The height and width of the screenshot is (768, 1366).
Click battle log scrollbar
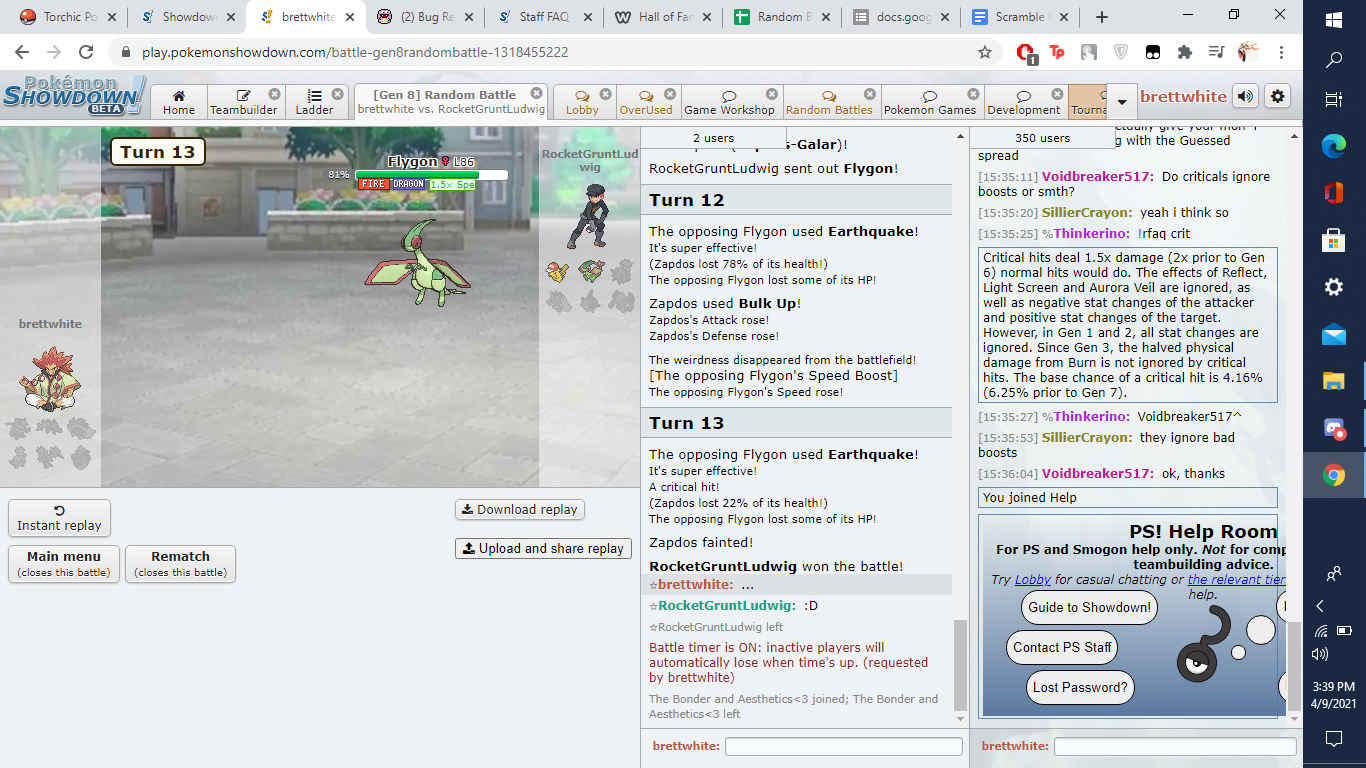pos(960,664)
